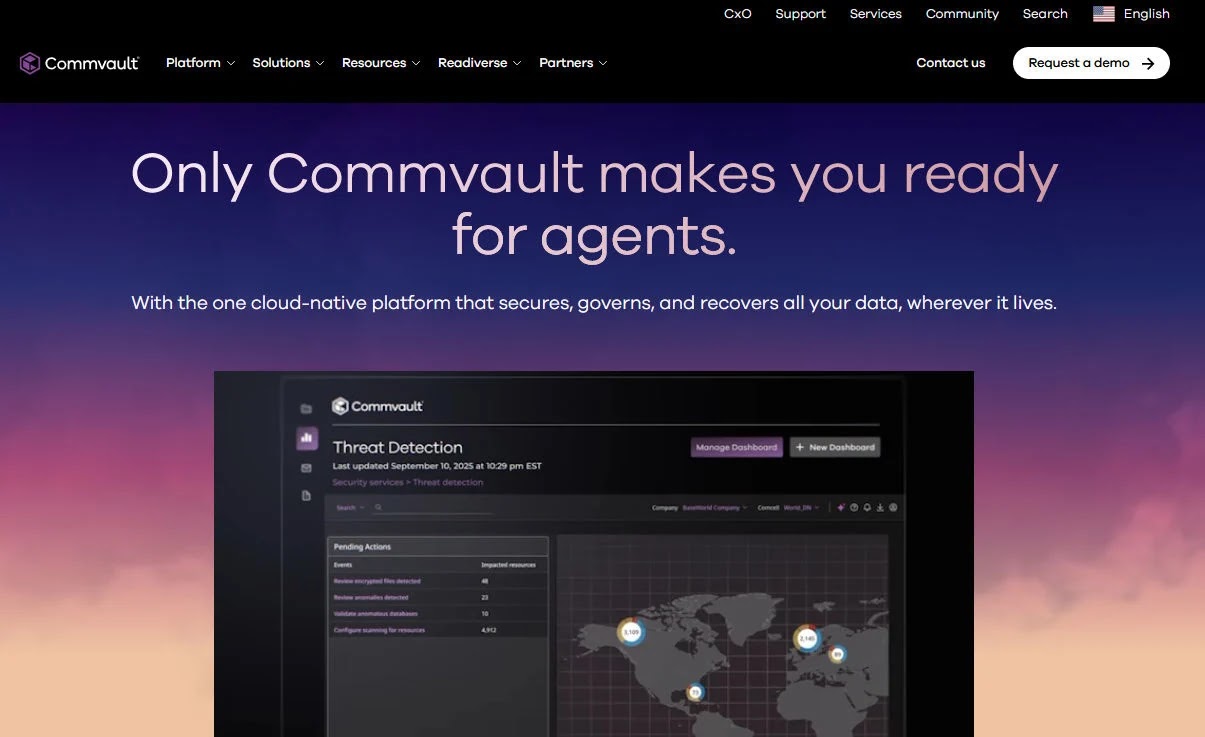Click the 2,140 map marker over Europe

coord(807,638)
